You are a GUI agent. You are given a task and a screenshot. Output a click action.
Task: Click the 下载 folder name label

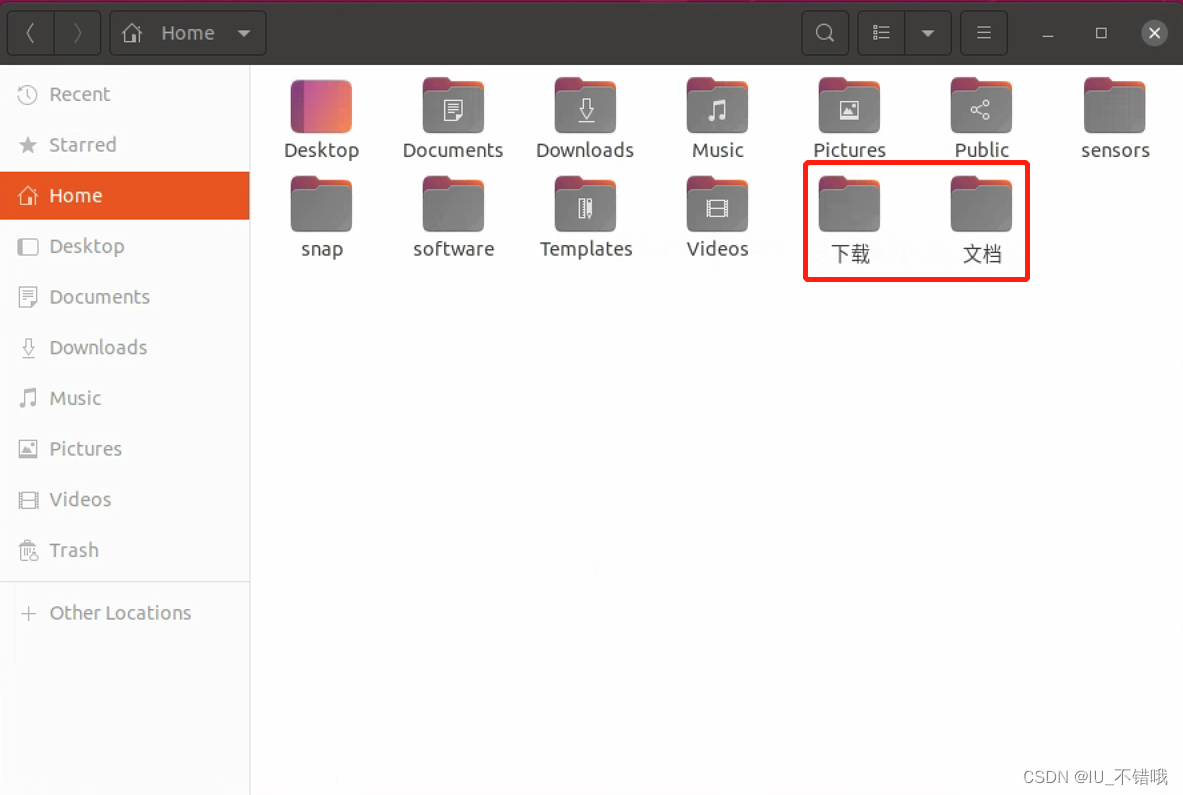click(850, 254)
